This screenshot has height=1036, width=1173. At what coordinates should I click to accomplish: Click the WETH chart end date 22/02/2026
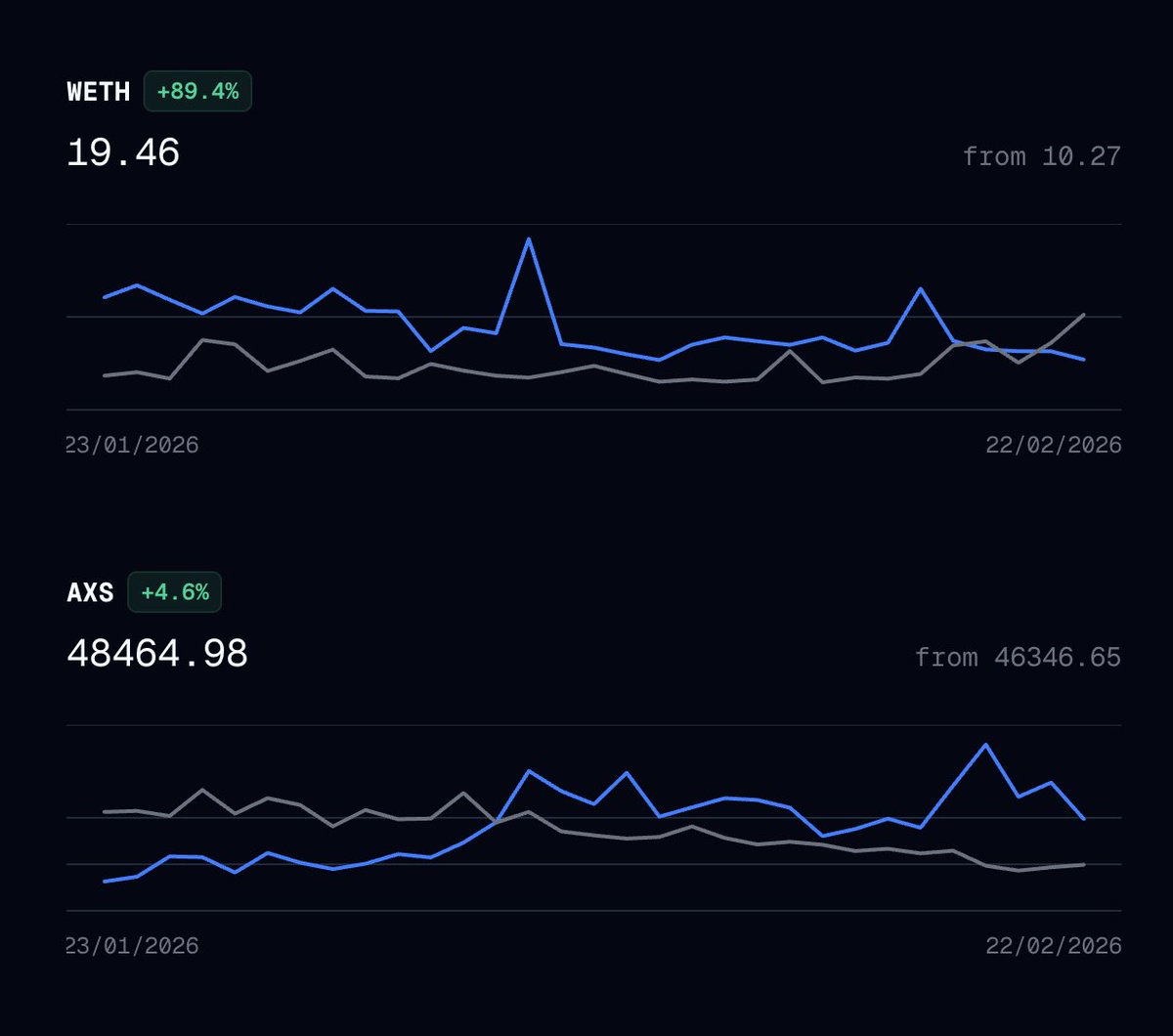[1053, 446]
